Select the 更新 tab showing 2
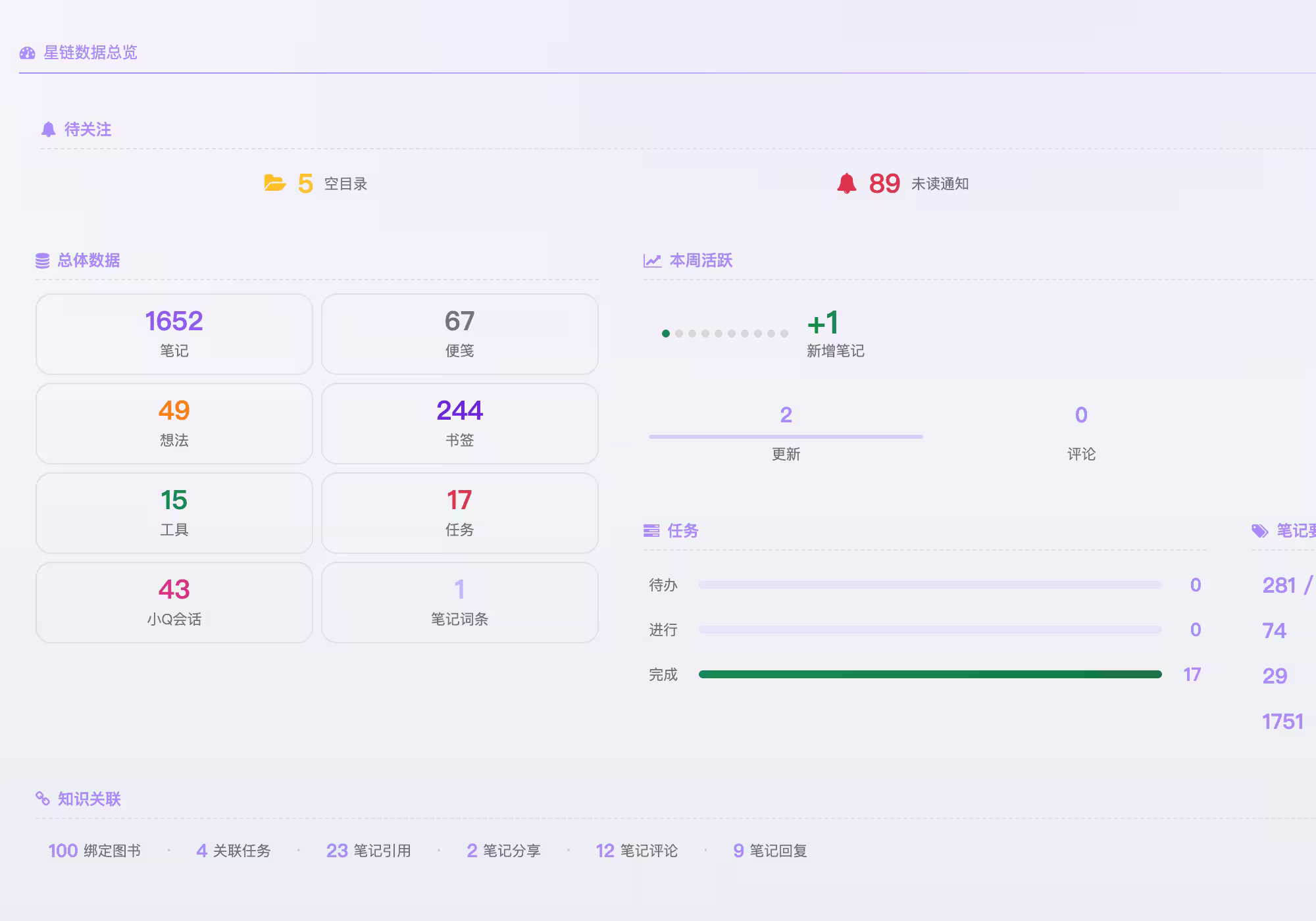 [x=786, y=433]
